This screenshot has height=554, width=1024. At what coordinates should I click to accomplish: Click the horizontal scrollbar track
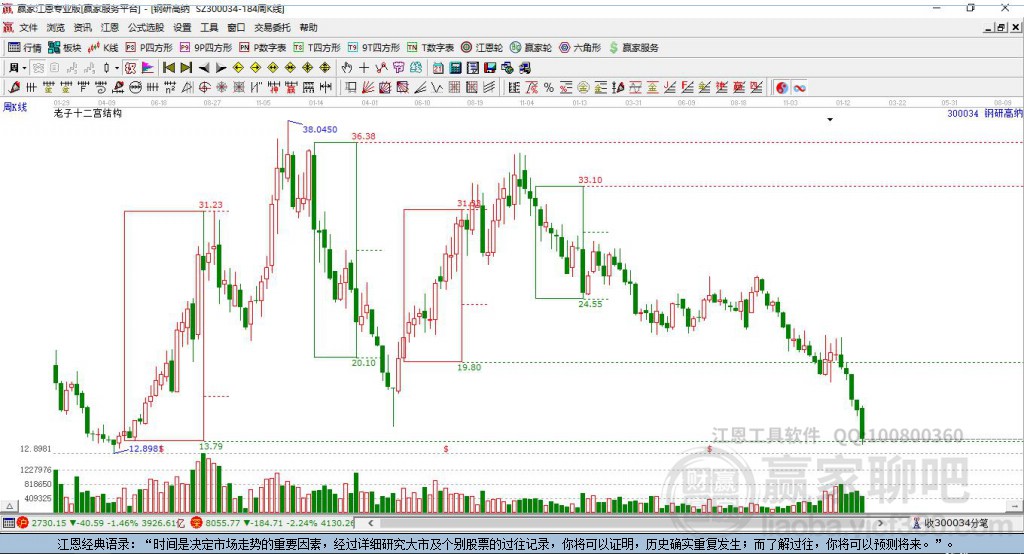(x=624, y=523)
